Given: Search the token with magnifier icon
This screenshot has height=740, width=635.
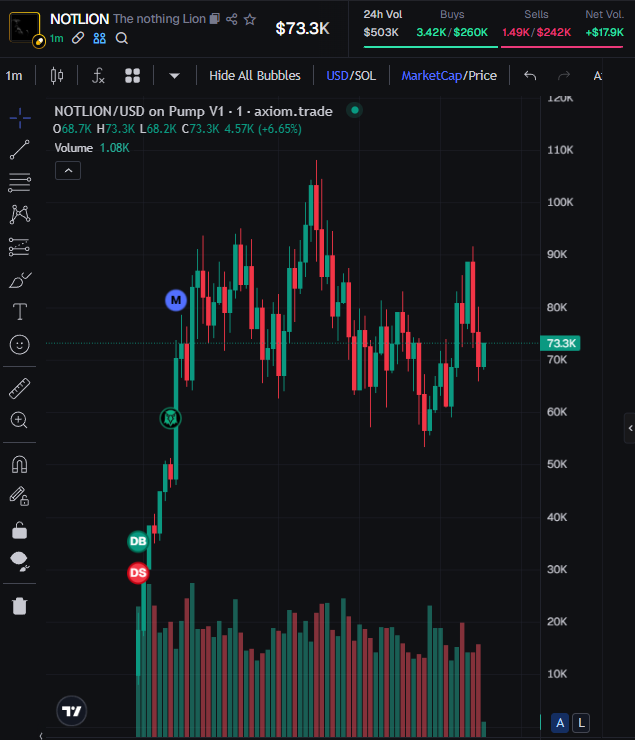Looking at the screenshot, I should [x=122, y=38].
